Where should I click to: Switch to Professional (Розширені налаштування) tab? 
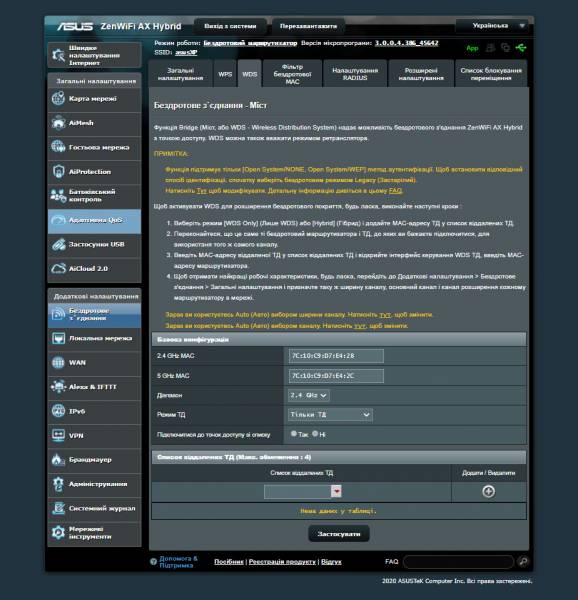click(421, 74)
